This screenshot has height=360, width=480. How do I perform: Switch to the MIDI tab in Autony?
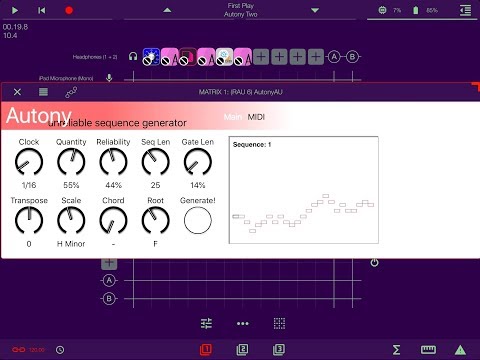point(256,117)
